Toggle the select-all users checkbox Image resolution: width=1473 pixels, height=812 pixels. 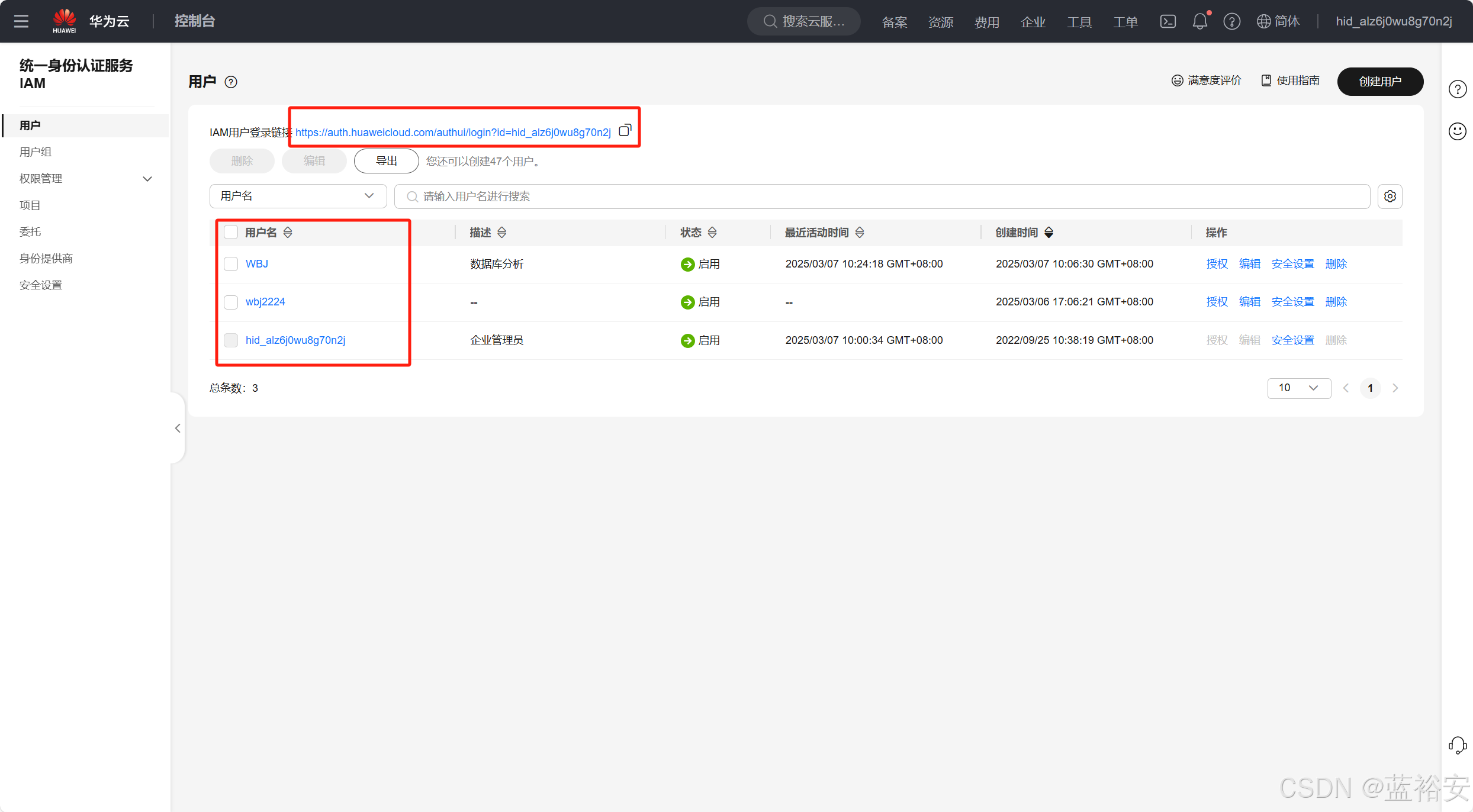(x=231, y=233)
